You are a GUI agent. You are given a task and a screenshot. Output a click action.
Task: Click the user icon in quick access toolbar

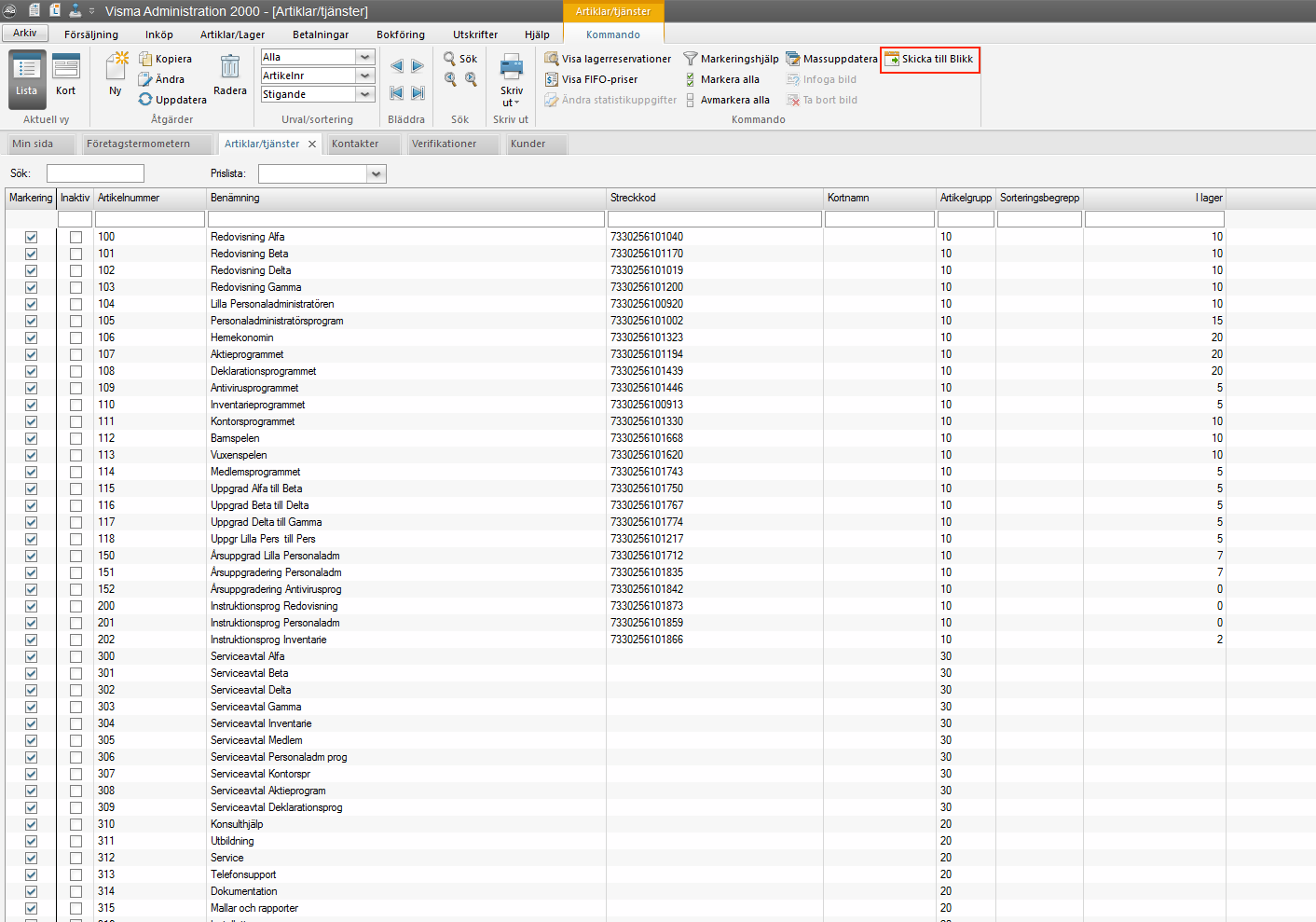coord(75,10)
